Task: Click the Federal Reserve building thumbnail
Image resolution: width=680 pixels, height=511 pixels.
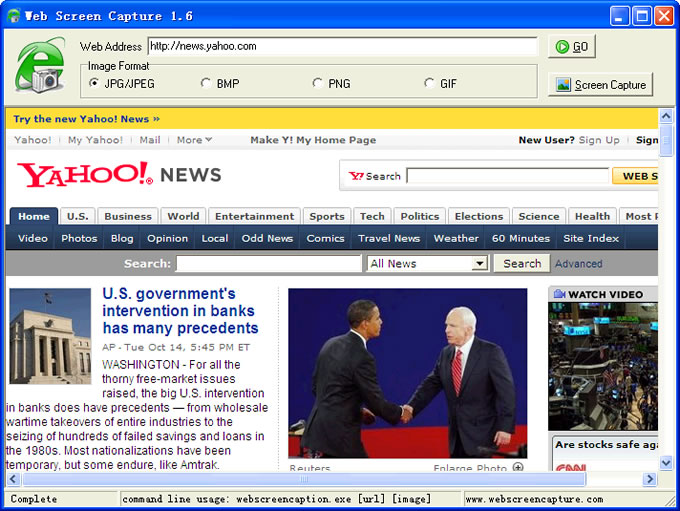Action: click(50, 336)
